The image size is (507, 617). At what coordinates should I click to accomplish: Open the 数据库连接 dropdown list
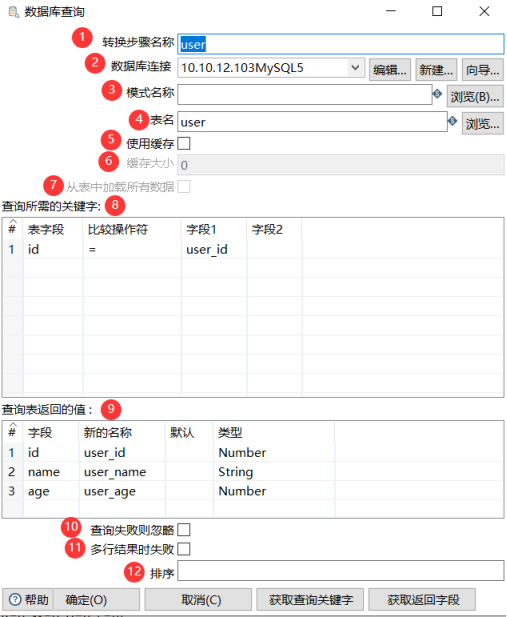355,68
